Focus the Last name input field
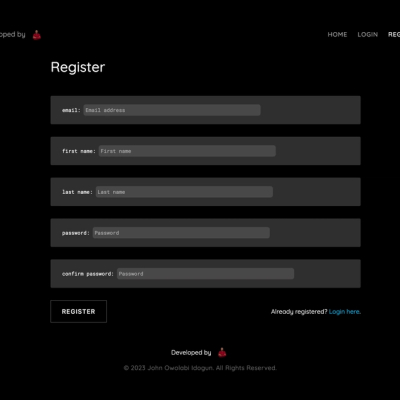This screenshot has height=400, width=400. pos(184,192)
